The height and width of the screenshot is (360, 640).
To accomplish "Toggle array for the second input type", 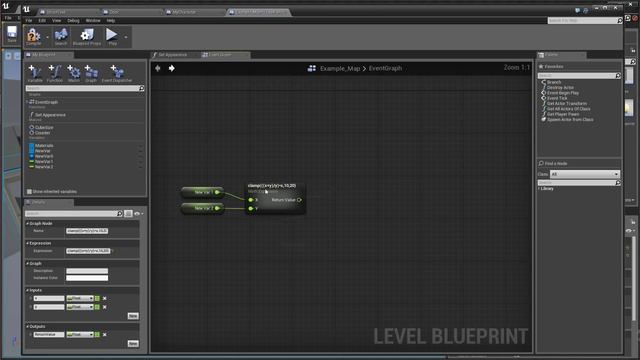I will tap(97, 307).
